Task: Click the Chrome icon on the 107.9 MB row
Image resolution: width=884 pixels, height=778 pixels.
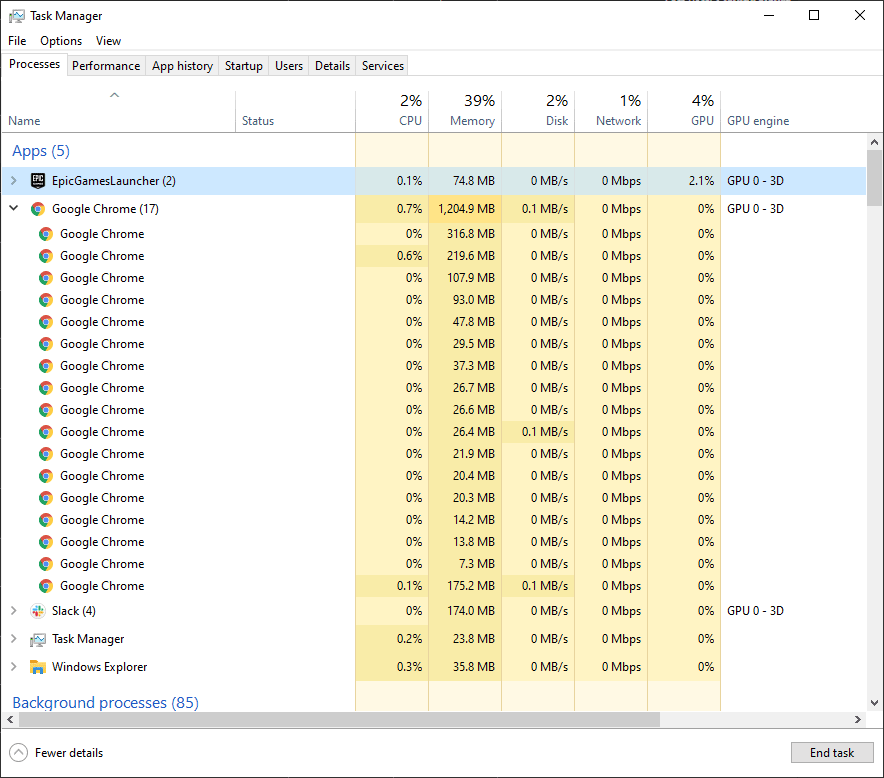Action: click(x=46, y=278)
